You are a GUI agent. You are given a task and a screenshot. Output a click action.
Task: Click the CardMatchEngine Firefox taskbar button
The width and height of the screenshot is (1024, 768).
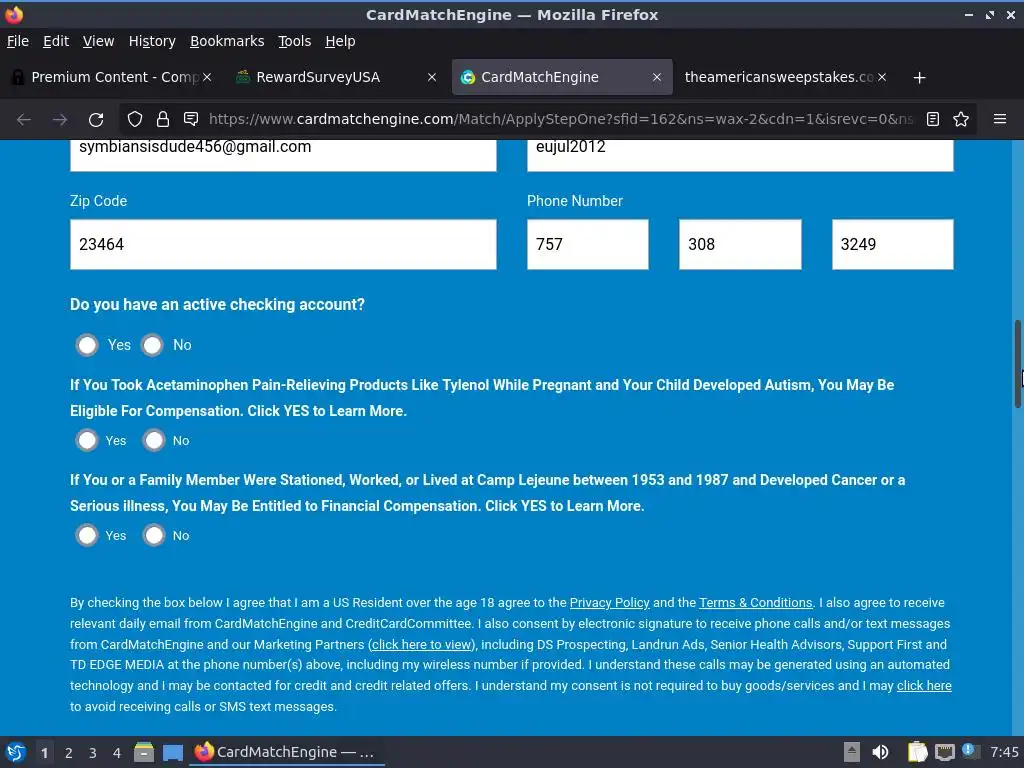(x=287, y=752)
